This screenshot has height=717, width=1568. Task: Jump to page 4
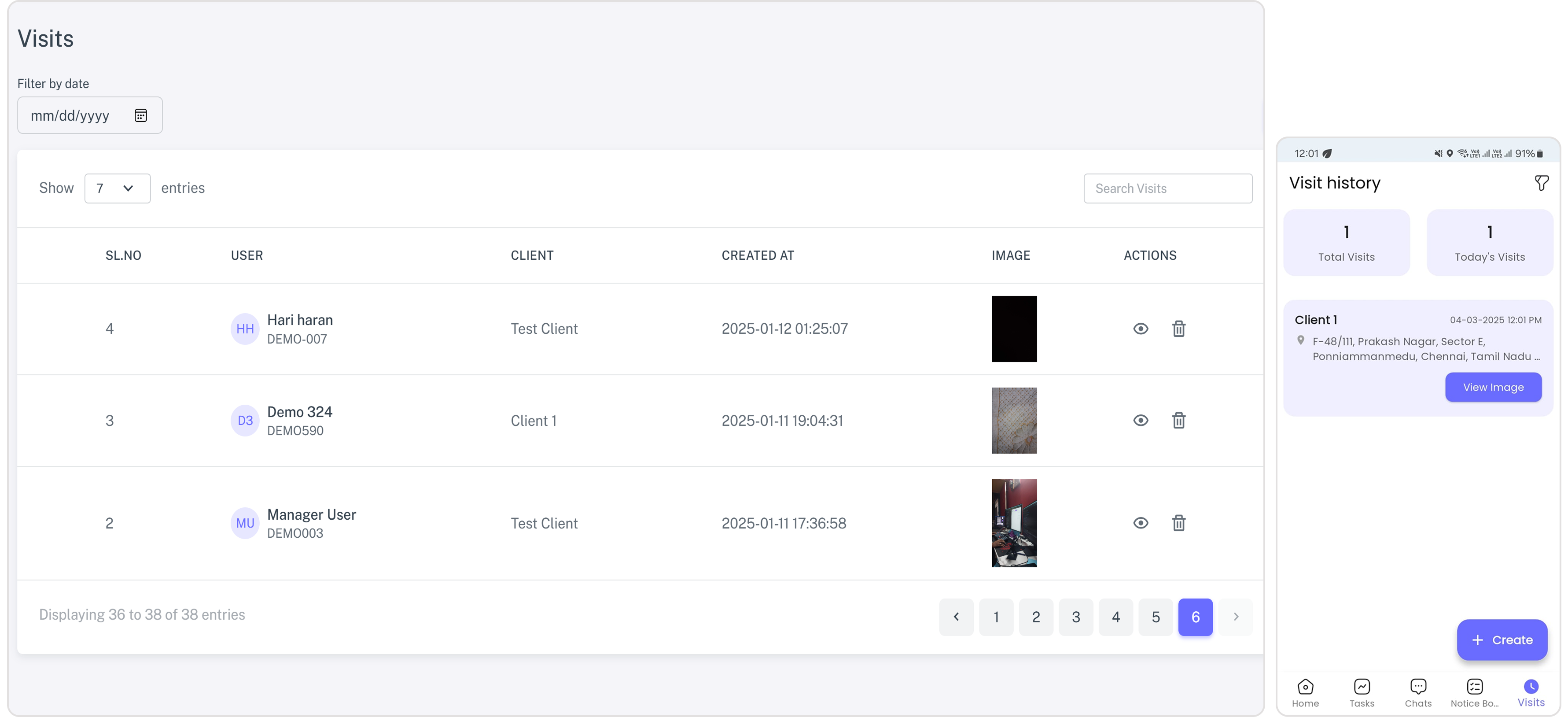tap(1116, 617)
